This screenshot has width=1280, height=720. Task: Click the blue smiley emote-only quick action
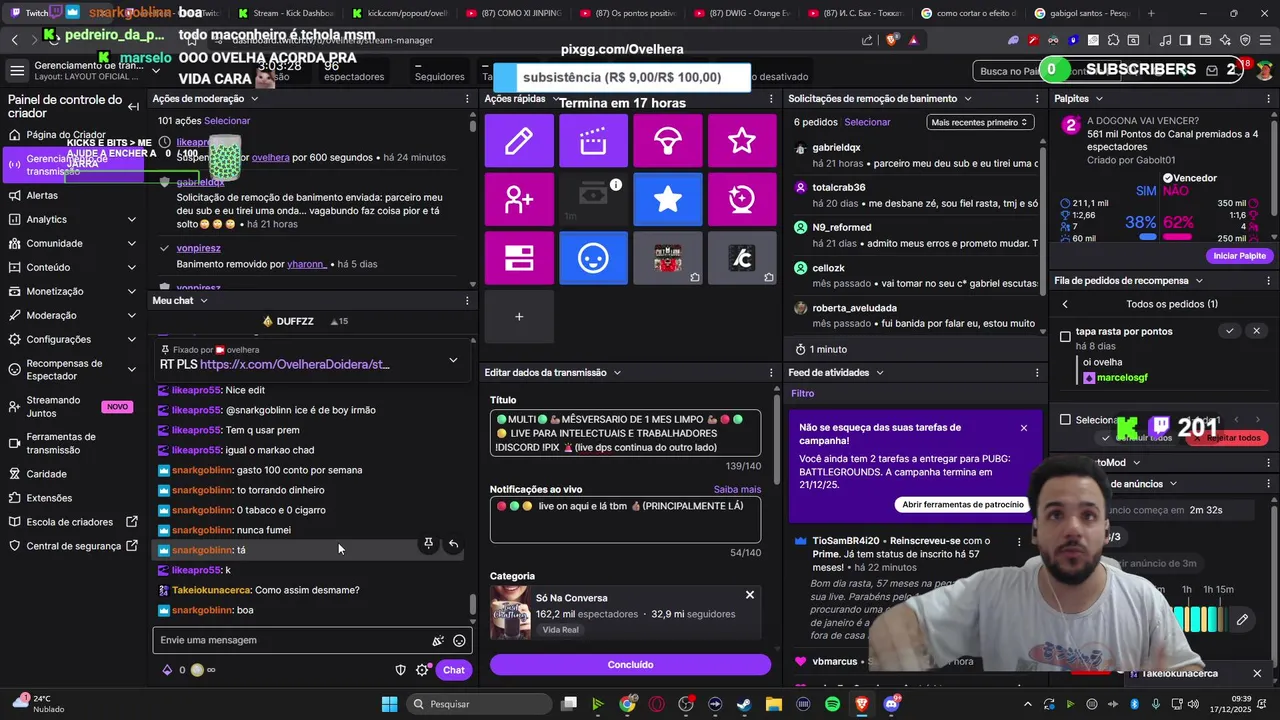[593, 258]
